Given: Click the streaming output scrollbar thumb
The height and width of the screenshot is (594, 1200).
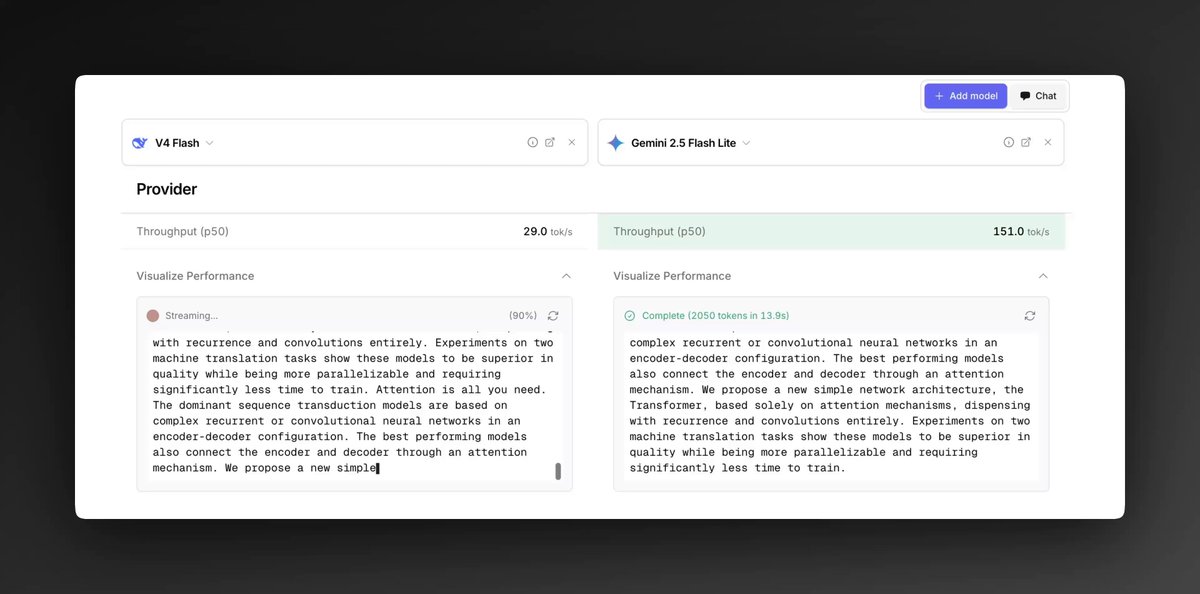Looking at the screenshot, I should (558, 471).
